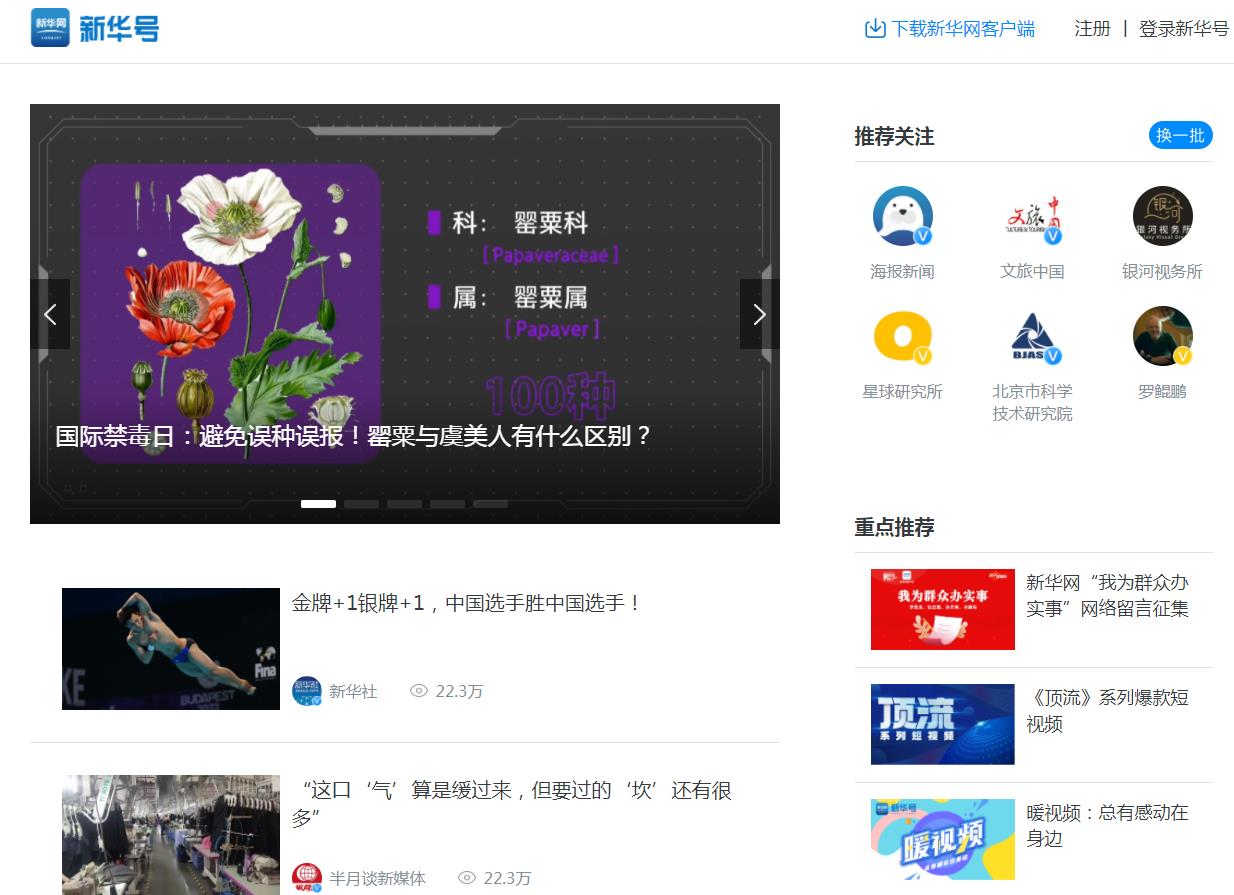Select the second carousel indicator bar

pos(361,504)
